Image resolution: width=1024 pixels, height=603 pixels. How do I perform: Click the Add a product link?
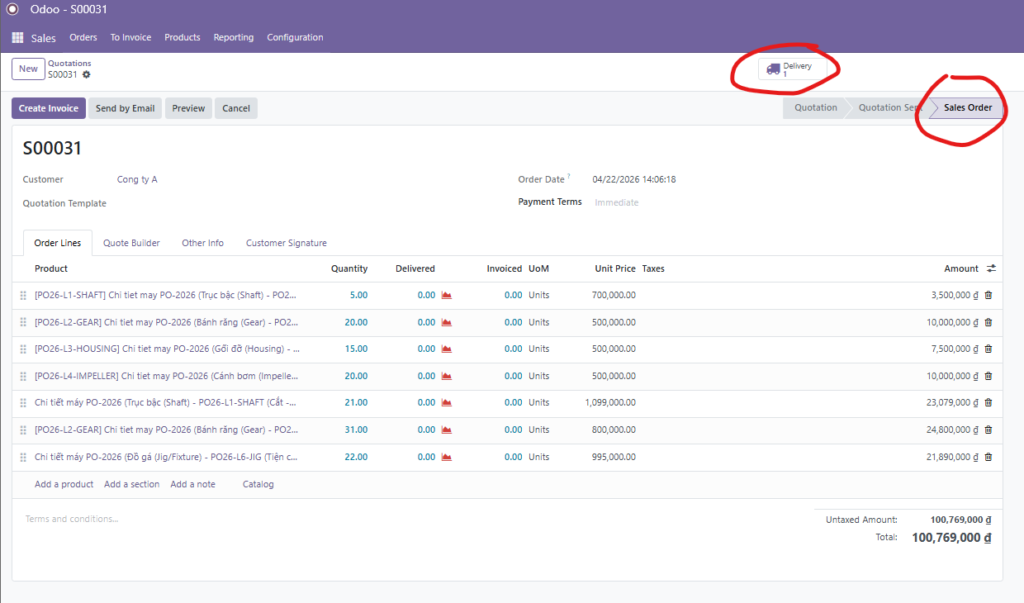[x=64, y=484]
